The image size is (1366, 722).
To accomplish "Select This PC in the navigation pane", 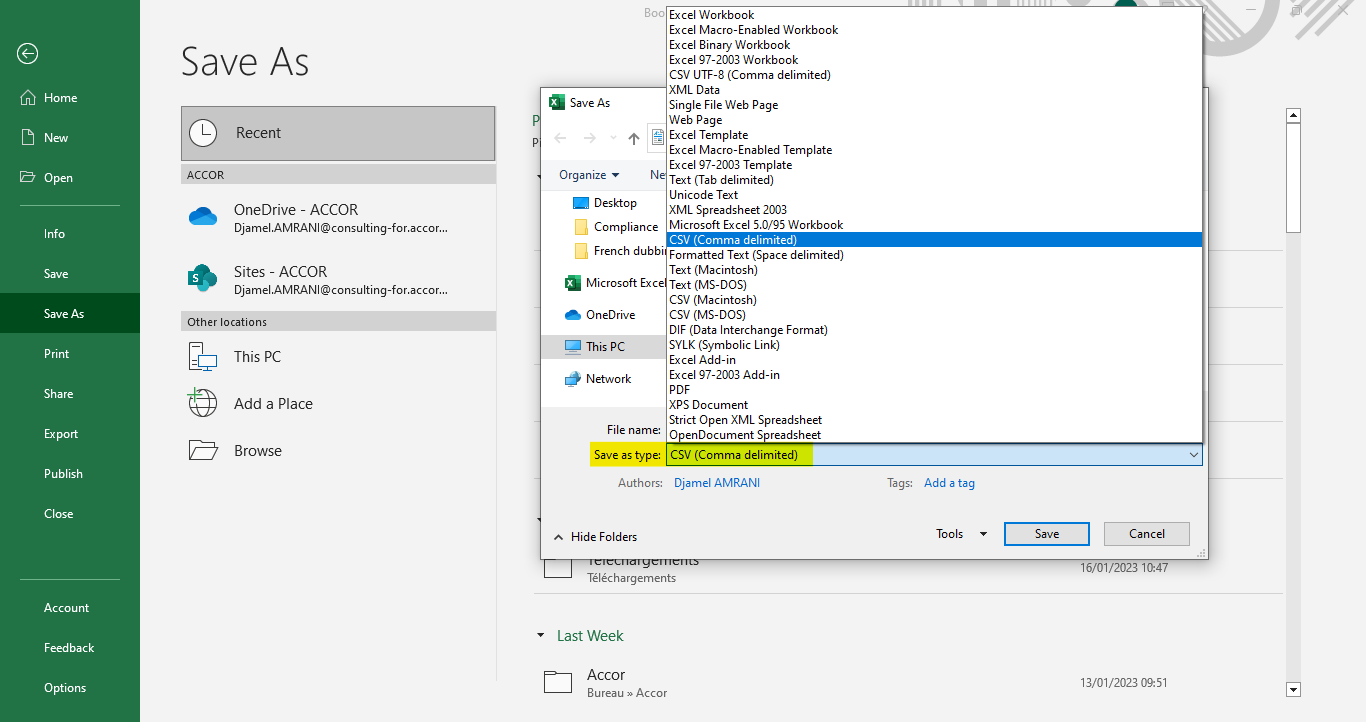I will pyautogui.click(x=603, y=347).
